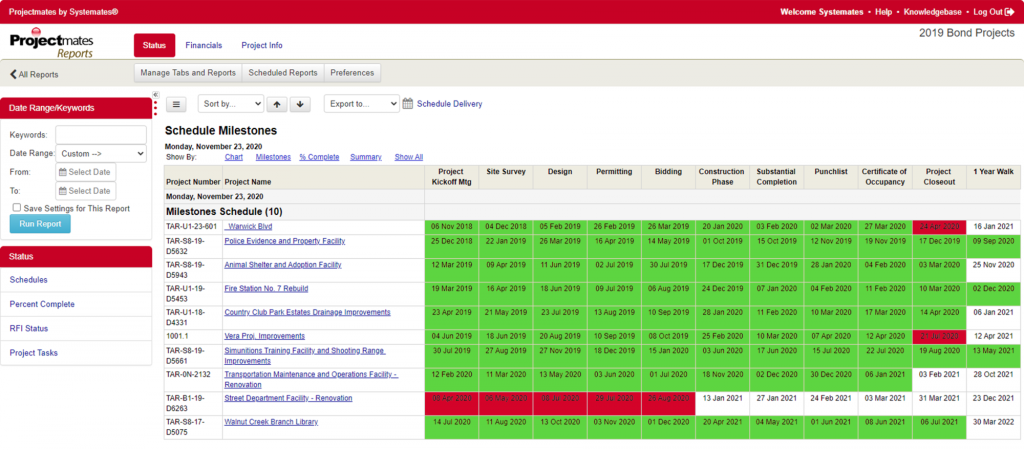
Task: Open the hamburger menu above Schedule Milestones
Action: (x=176, y=104)
